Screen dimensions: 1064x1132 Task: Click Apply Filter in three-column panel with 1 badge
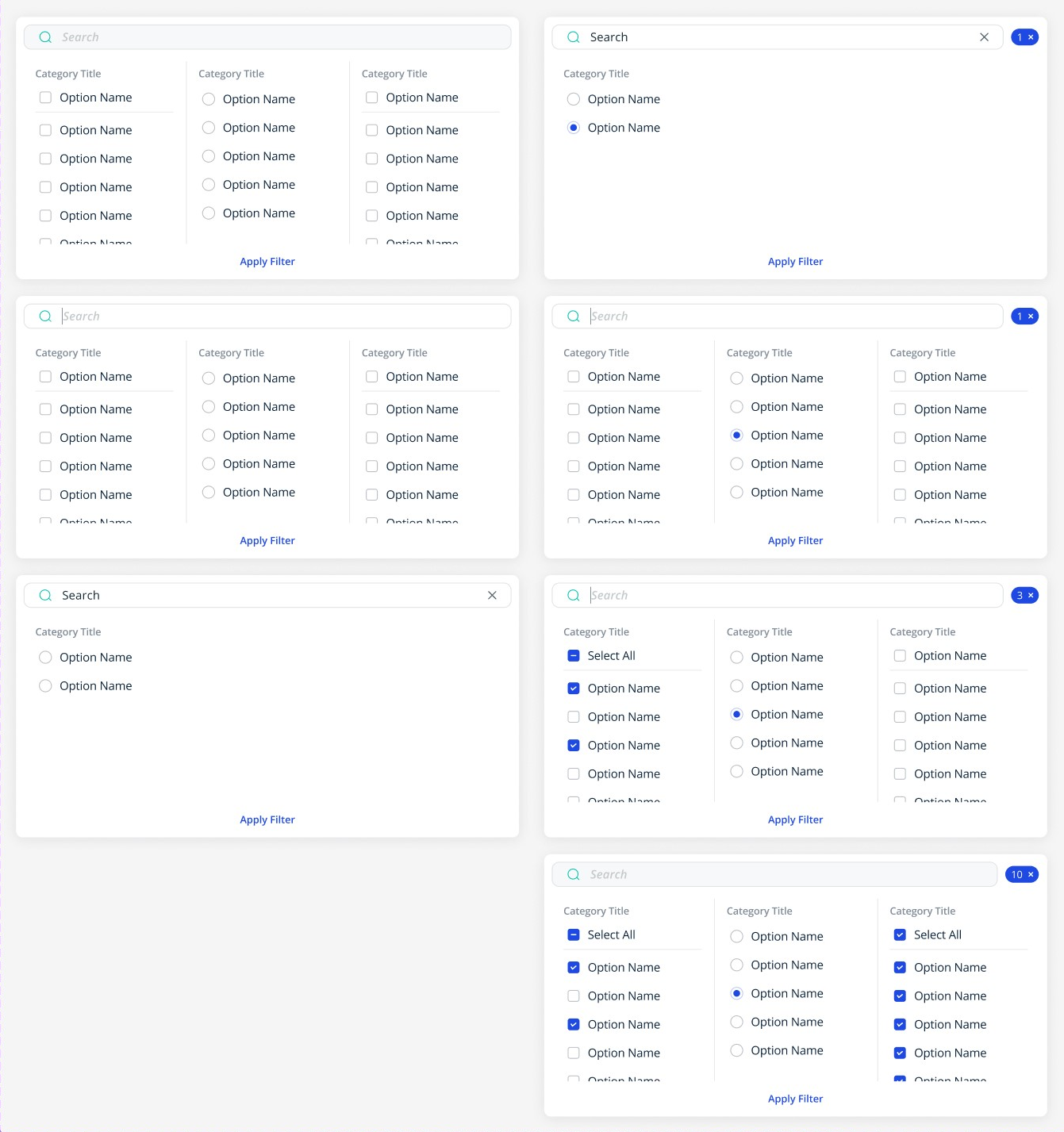pos(795,541)
